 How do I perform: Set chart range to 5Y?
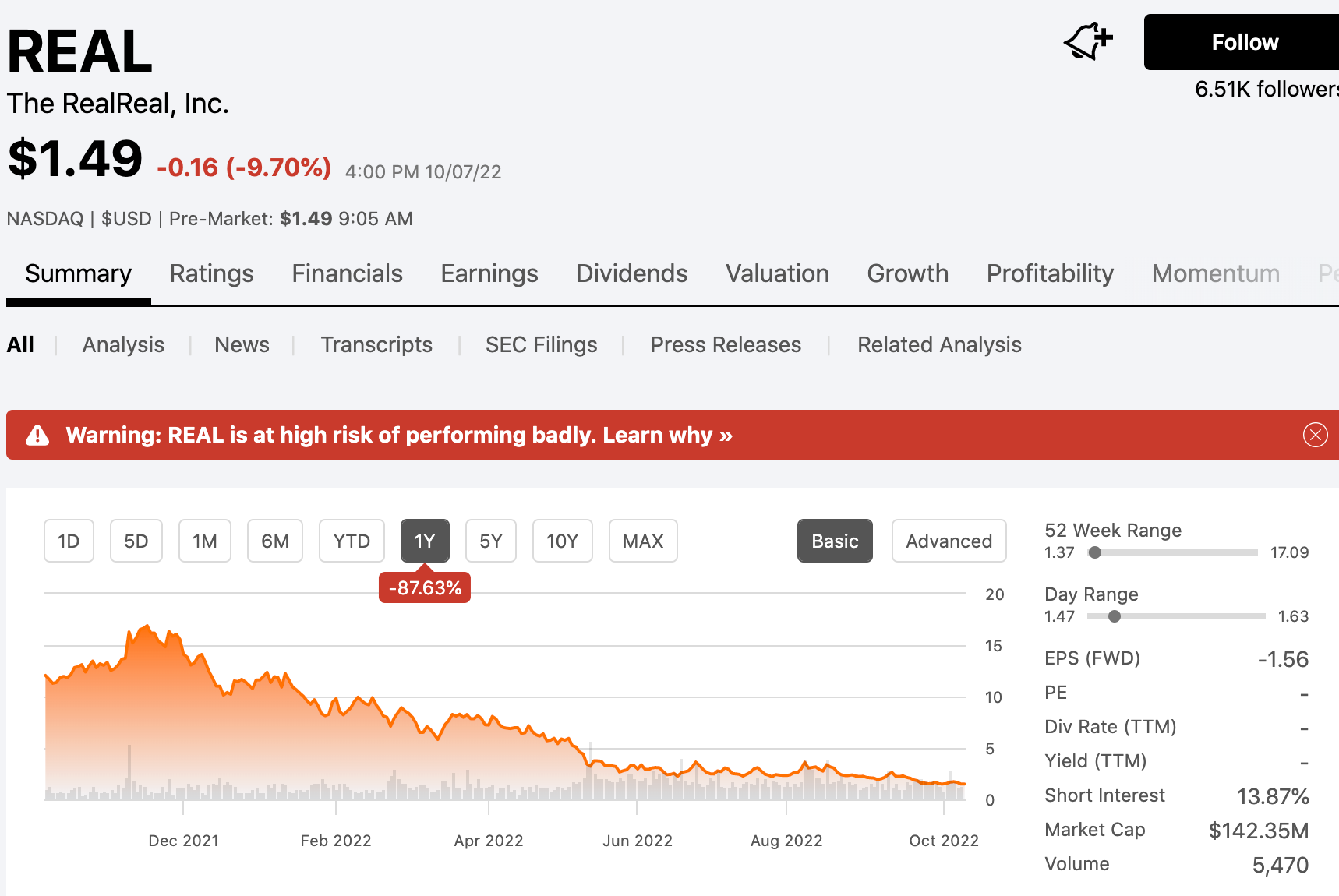click(491, 541)
